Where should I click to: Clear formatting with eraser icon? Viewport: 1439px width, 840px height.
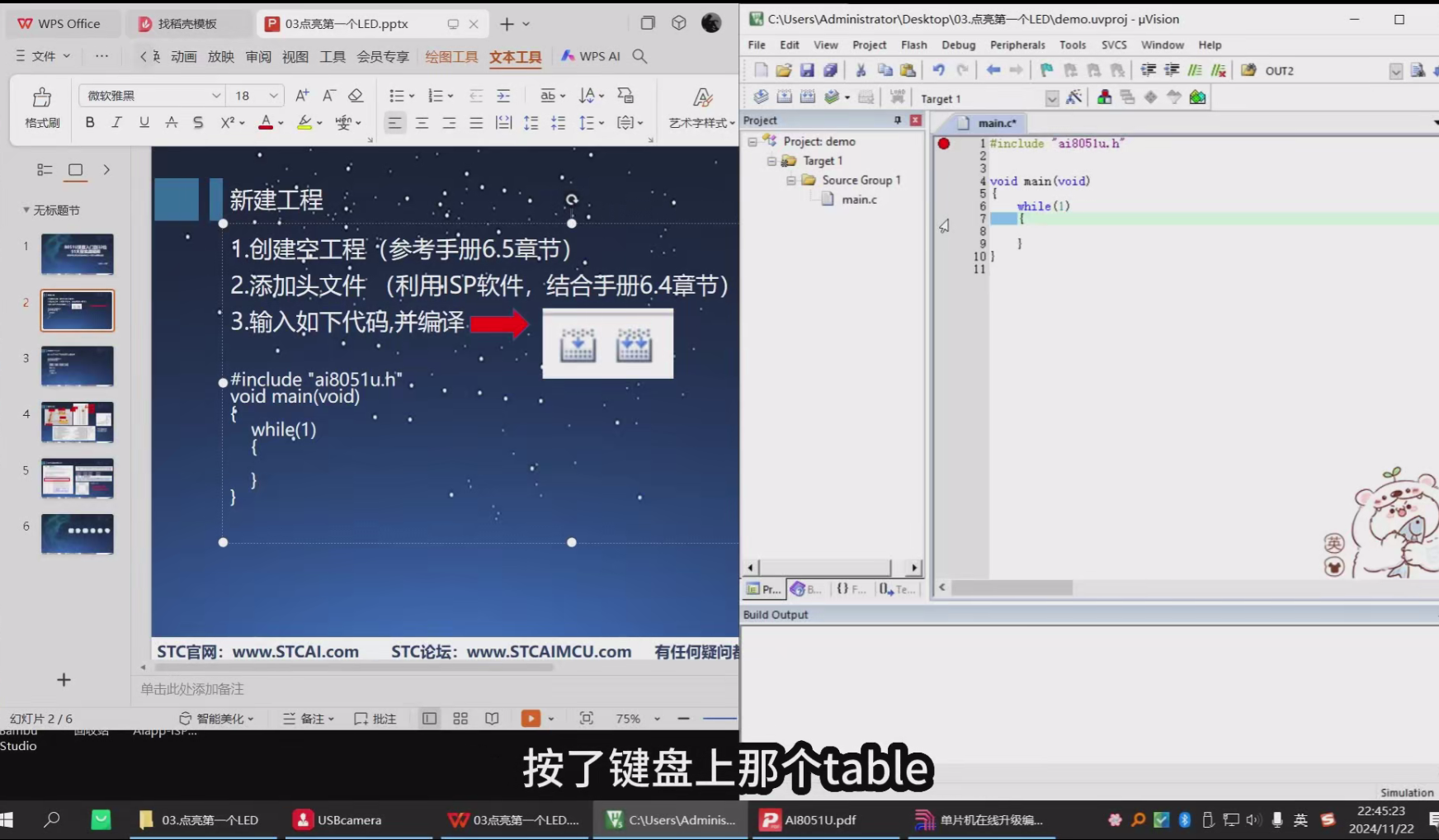click(x=356, y=96)
